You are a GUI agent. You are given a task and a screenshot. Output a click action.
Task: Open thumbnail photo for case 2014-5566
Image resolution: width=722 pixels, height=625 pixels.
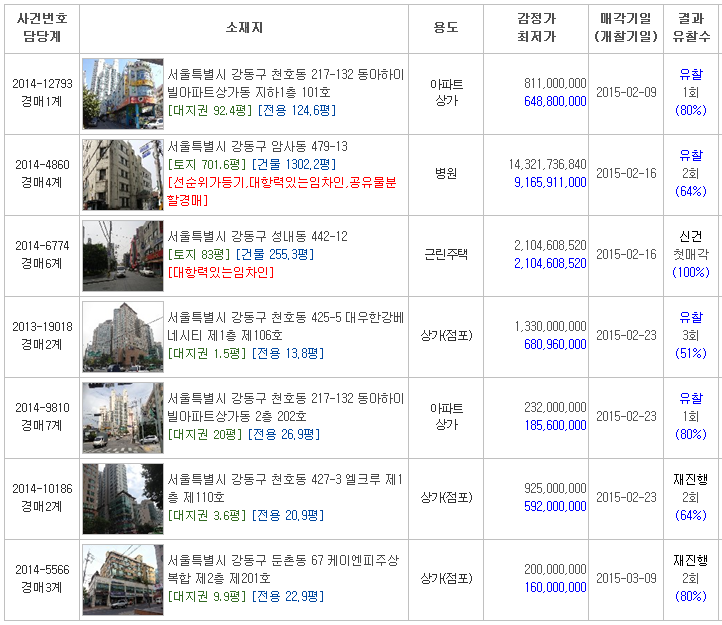pyautogui.click(x=123, y=580)
